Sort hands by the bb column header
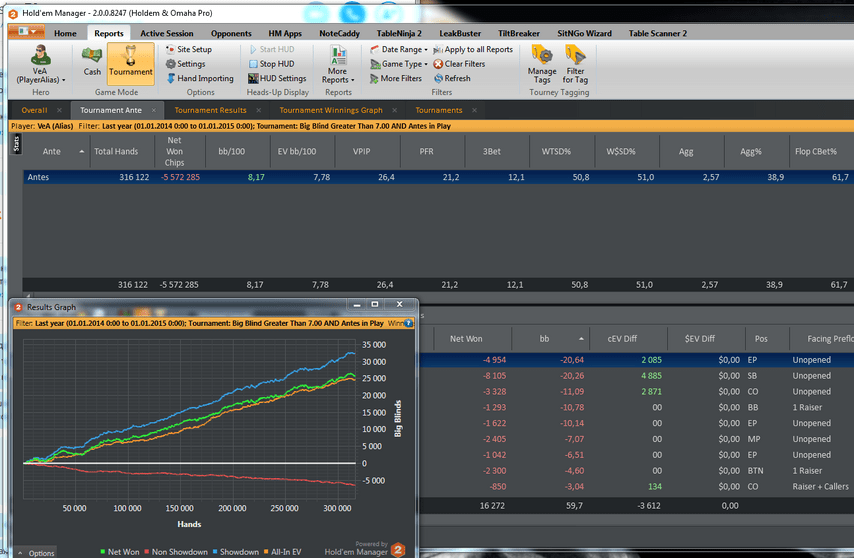The height and width of the screenshot is (558, 854). click(x=551, y=339)
